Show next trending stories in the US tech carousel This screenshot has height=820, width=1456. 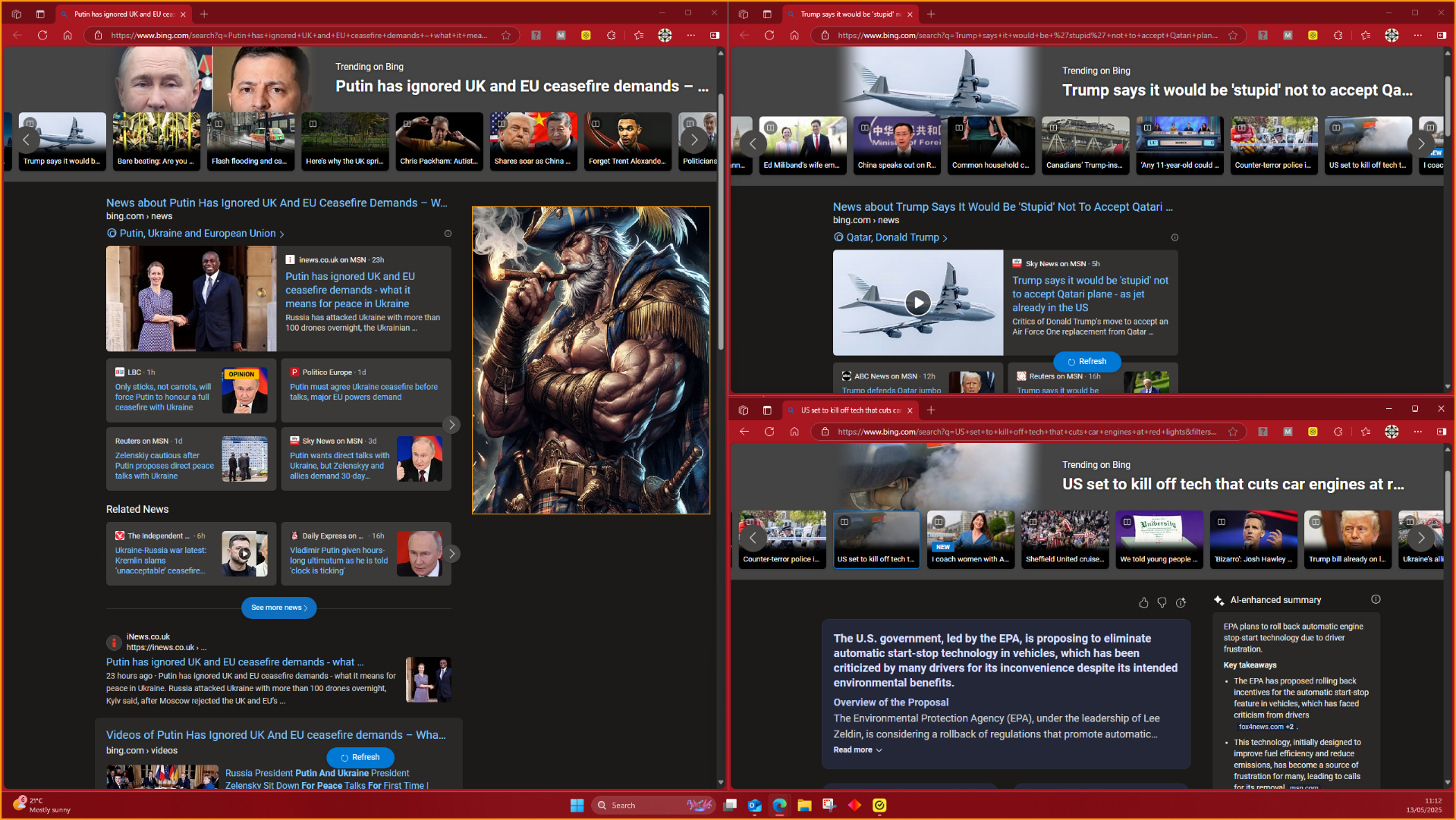pos(1420,538)
